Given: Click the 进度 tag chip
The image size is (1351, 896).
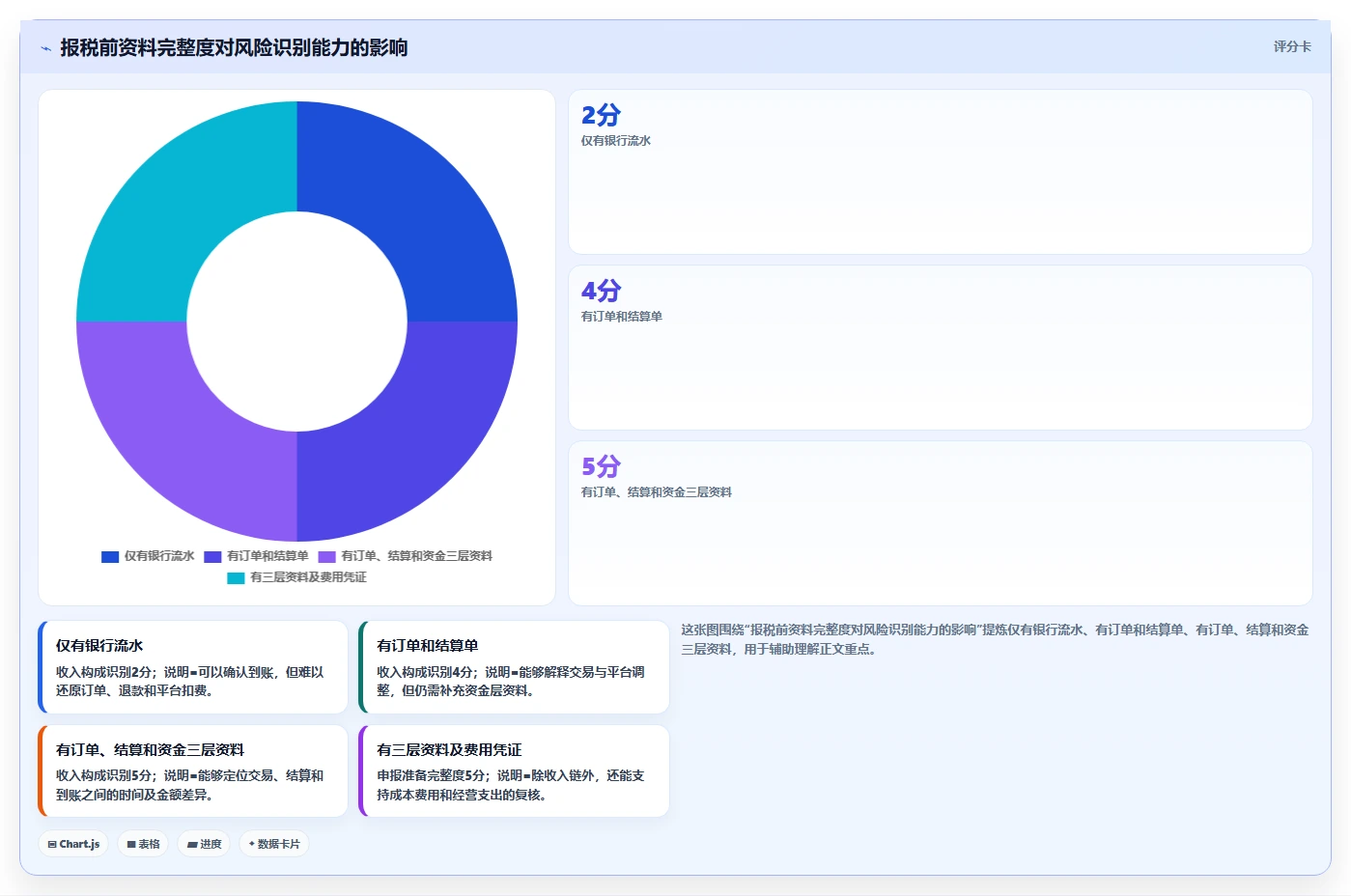Looking at the screenshot, I should pyautogui.click(x=204, y=844).
